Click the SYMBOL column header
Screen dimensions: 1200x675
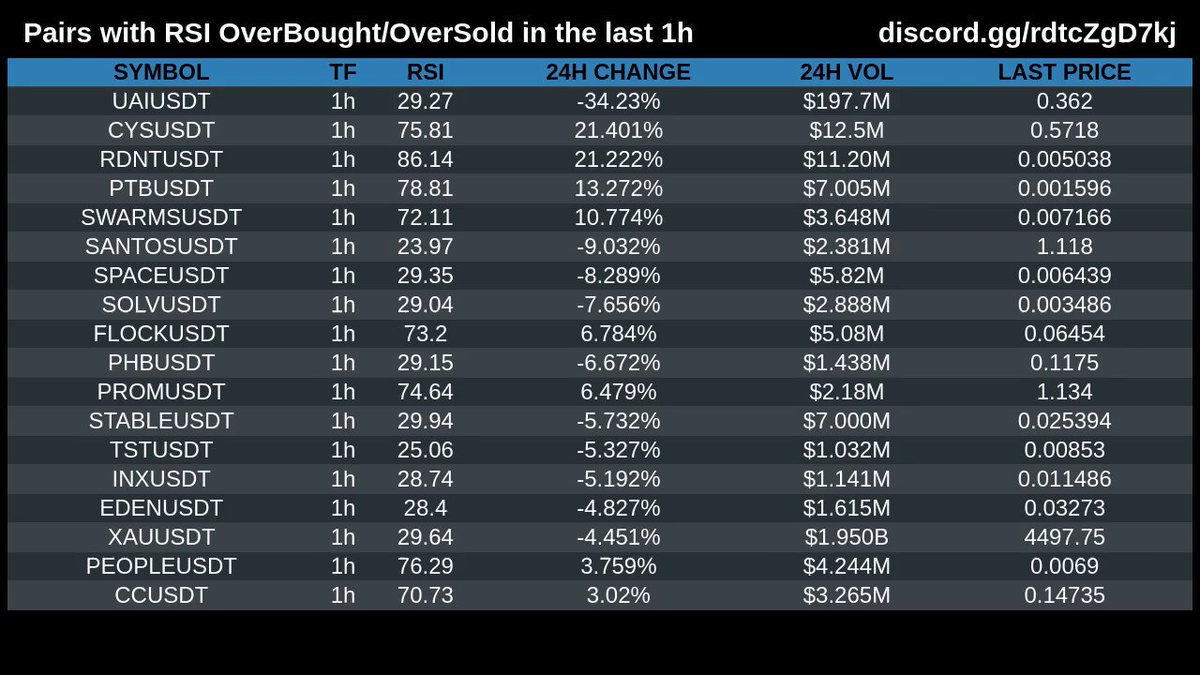click(x=161, y=72)
